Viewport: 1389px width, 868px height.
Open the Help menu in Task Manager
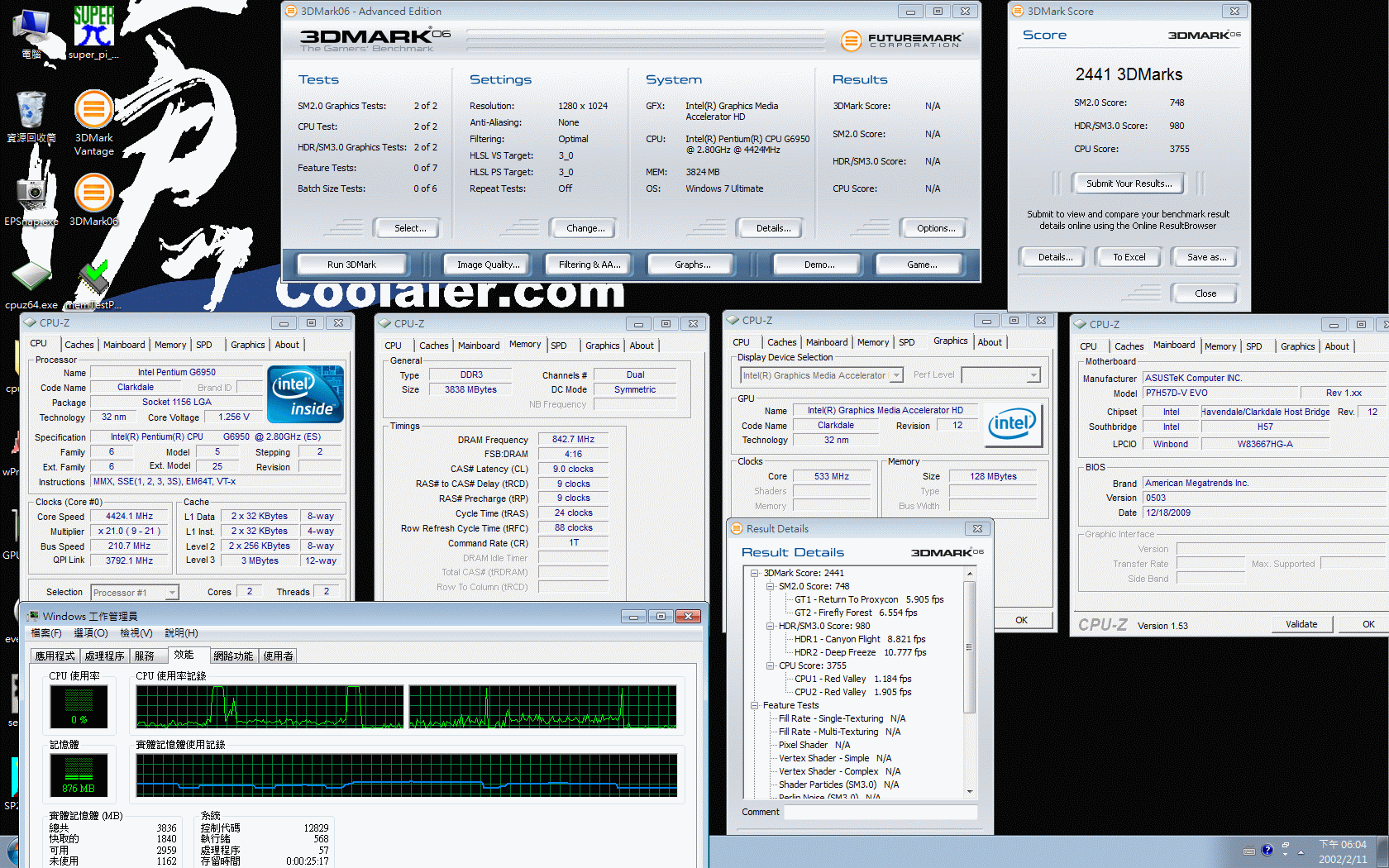point(181,633)
